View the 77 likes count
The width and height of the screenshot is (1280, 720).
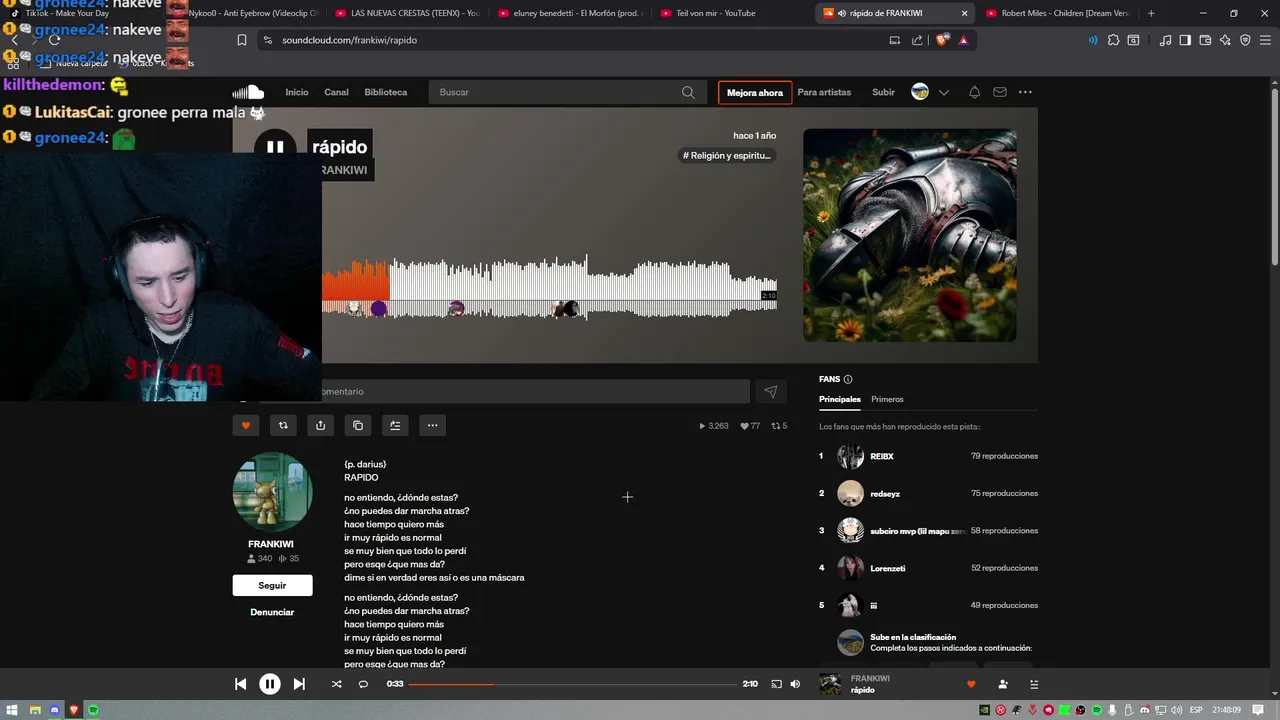pyautogui.click(x=749, y=426)
